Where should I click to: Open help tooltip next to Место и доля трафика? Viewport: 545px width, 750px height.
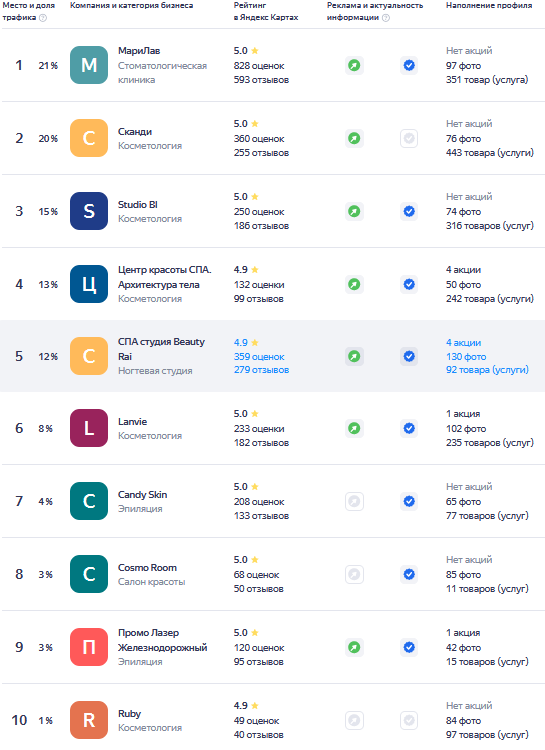click(x=43, y=18)
